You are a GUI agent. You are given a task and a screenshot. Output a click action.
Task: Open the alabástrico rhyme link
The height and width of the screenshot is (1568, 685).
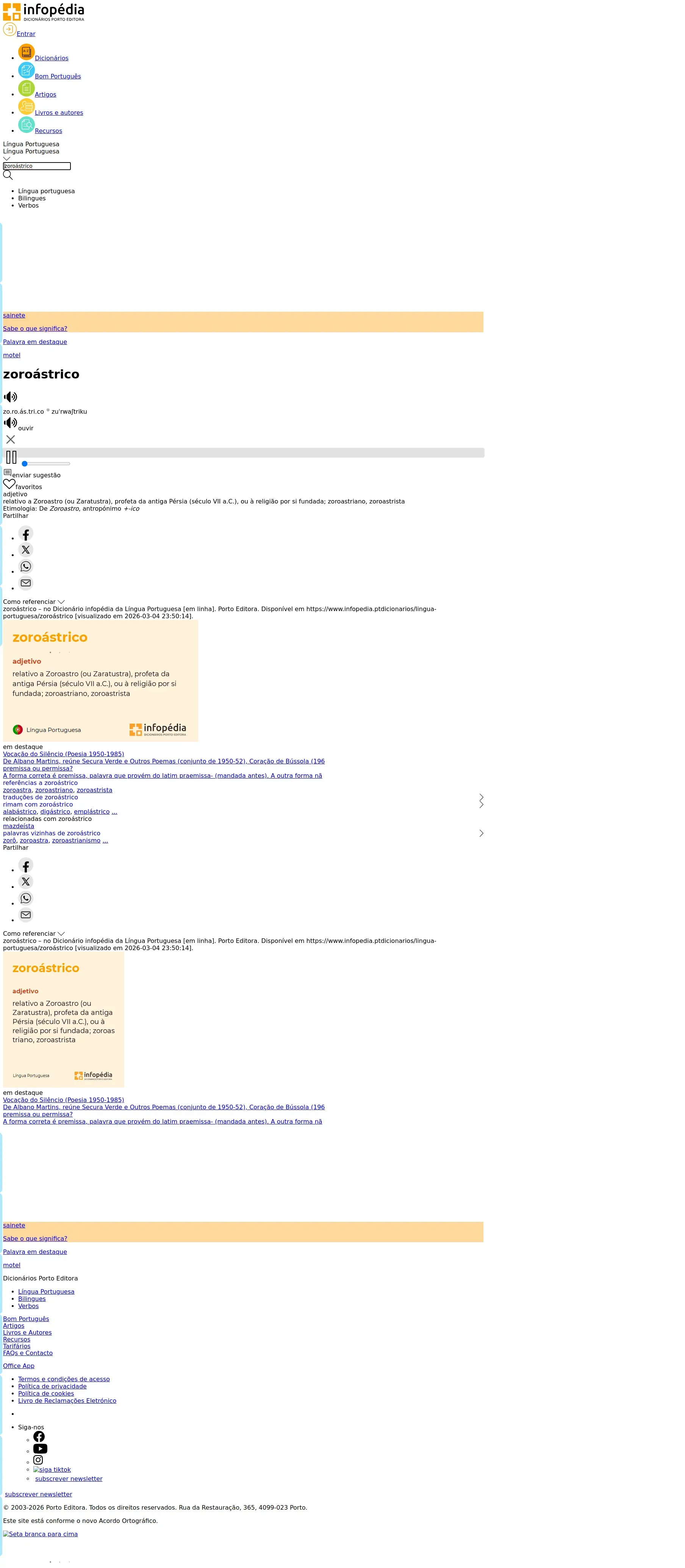pos(20,812)
